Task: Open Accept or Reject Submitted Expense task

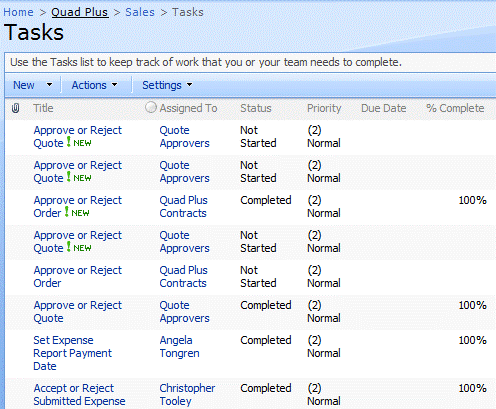Action: [79, 395]
